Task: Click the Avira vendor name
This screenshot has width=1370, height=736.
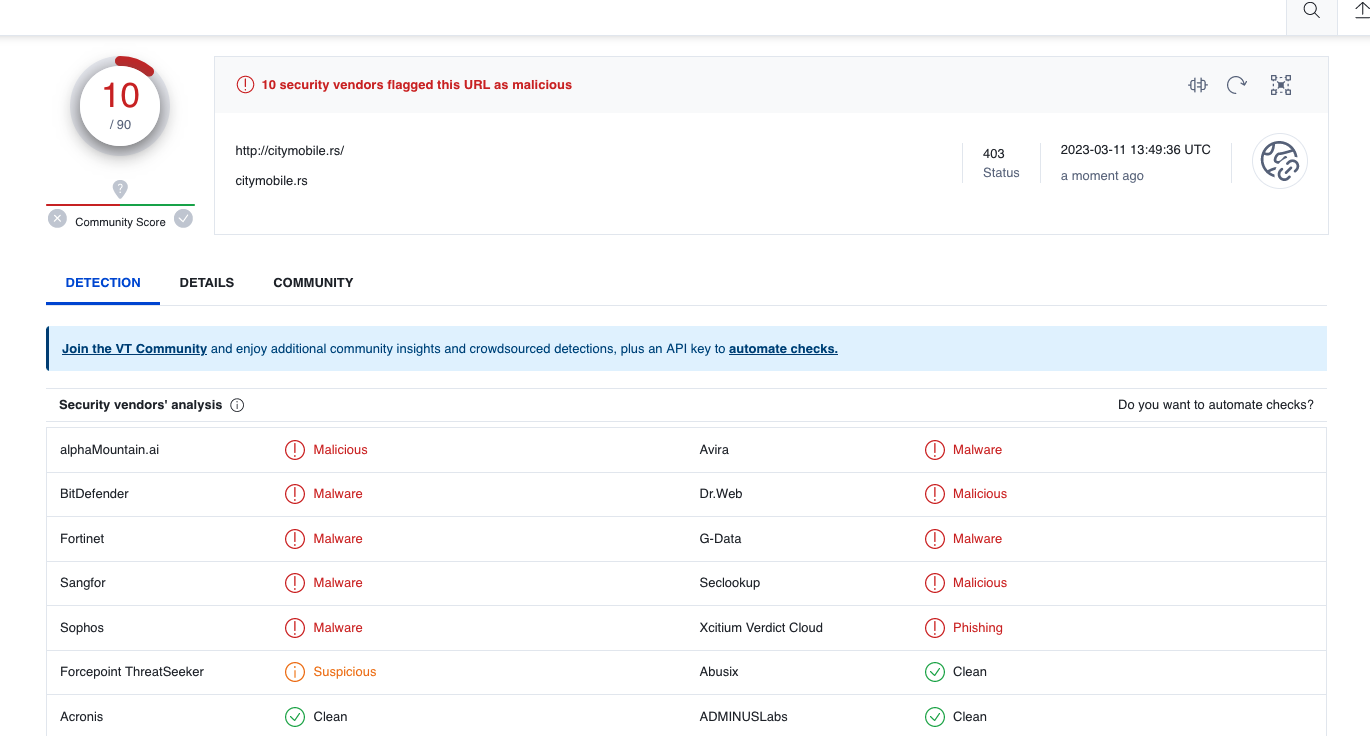Action: tap(714, 450)
